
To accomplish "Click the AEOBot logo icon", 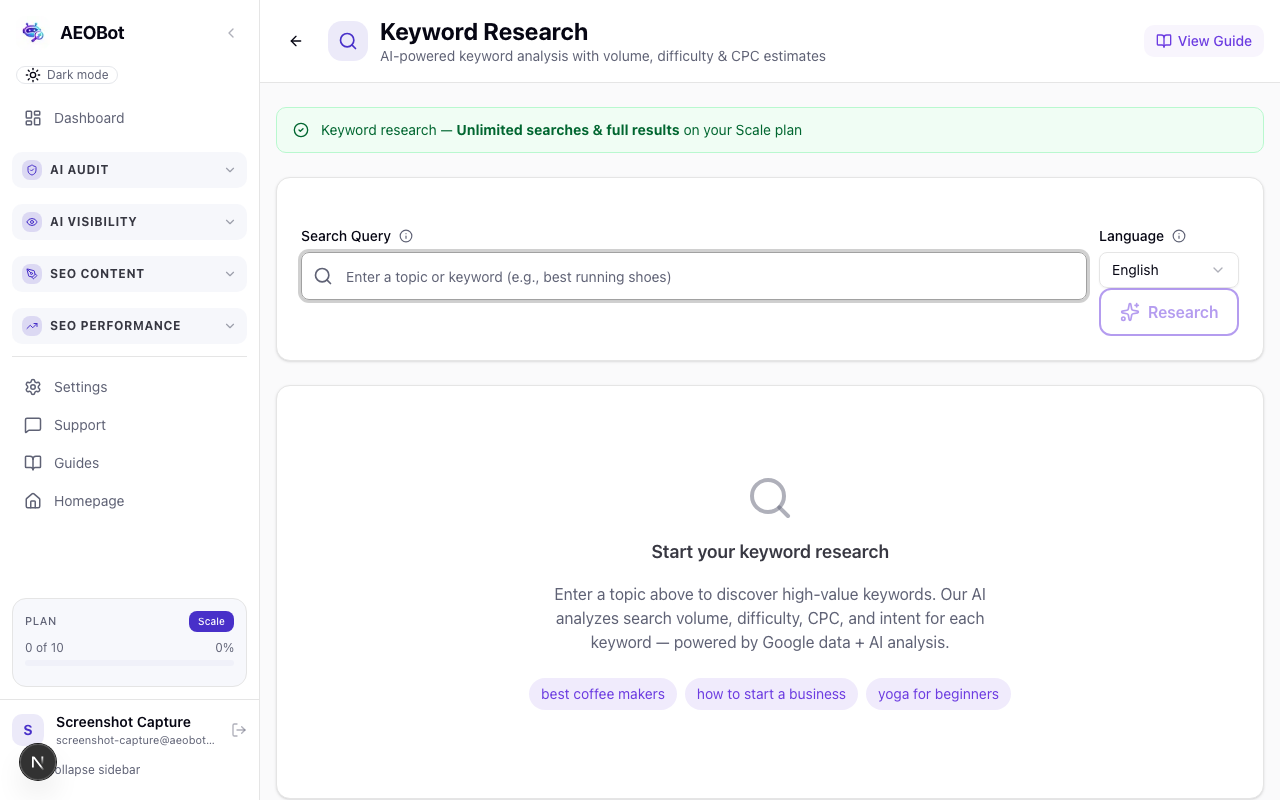I will pos(33,33).
